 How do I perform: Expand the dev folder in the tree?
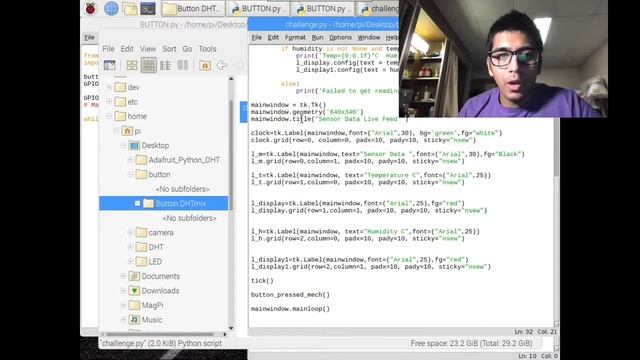click(x=109, y=87)
